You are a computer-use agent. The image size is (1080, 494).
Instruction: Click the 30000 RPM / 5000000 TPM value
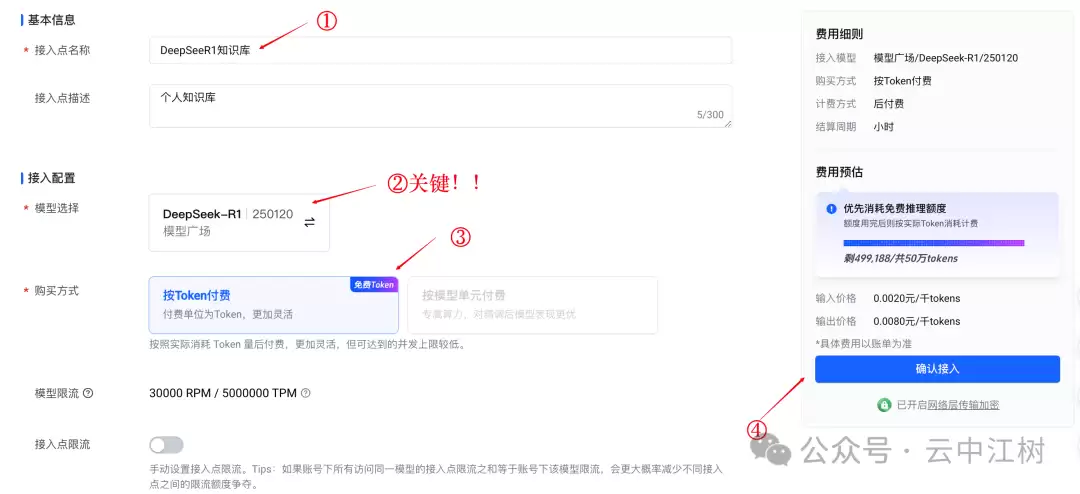222,393
